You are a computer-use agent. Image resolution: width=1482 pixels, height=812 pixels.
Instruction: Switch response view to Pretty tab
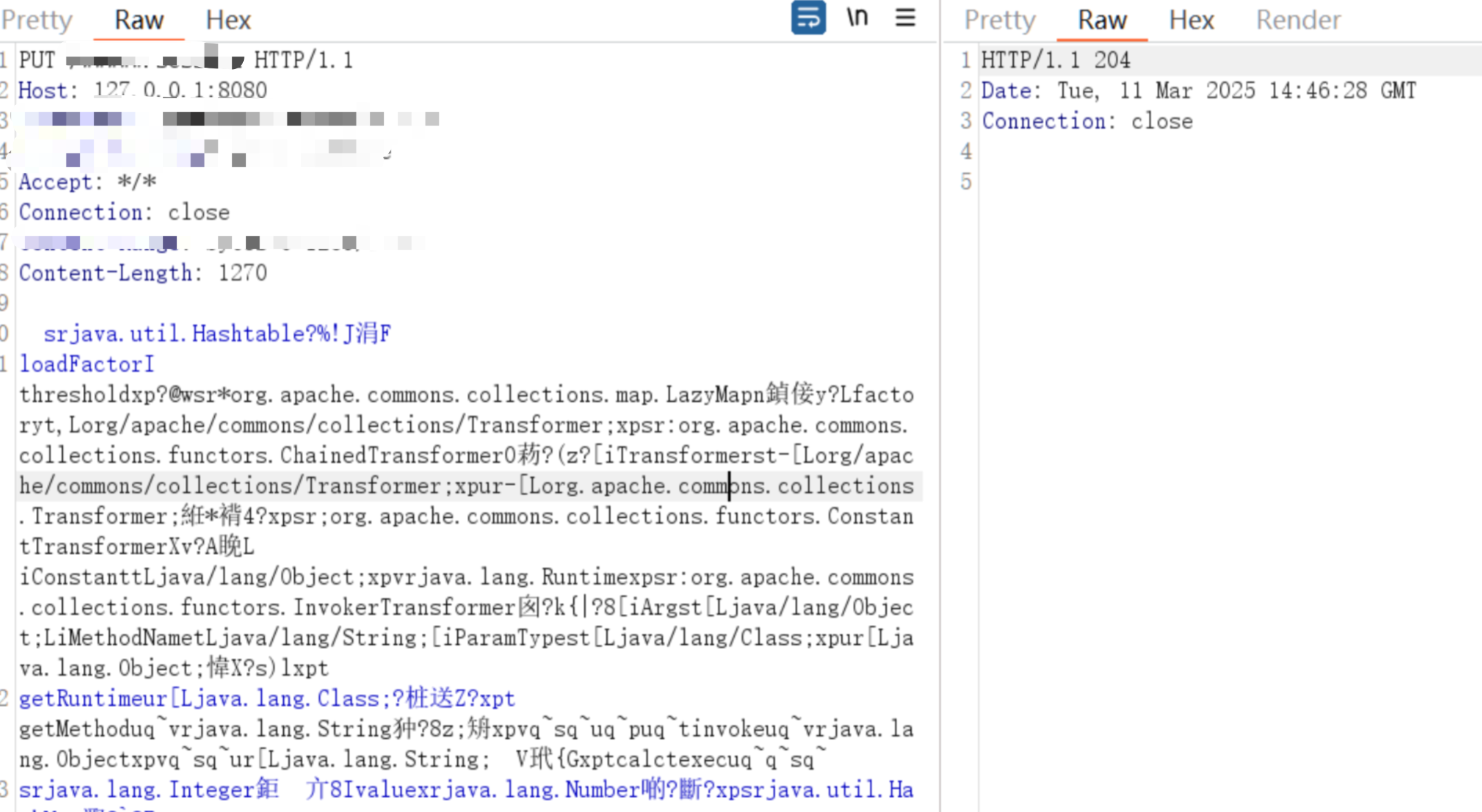coord(999,20)
